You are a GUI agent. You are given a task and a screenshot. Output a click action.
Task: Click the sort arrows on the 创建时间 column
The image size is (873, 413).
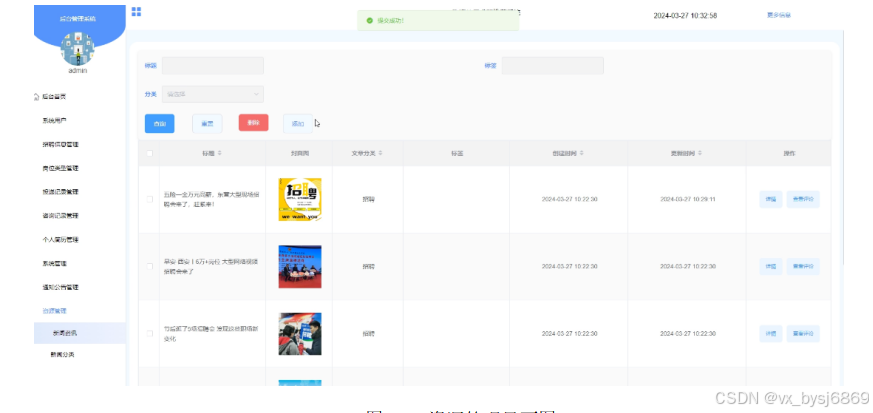581,153
